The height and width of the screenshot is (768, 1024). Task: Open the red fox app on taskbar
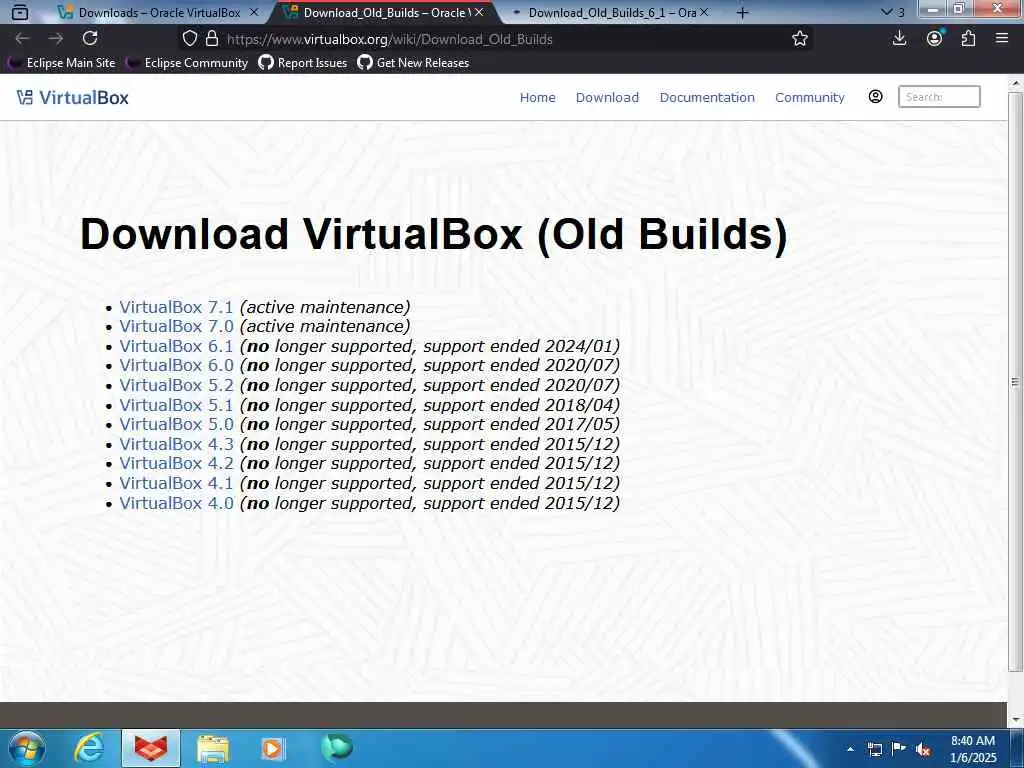pos(151,748)
